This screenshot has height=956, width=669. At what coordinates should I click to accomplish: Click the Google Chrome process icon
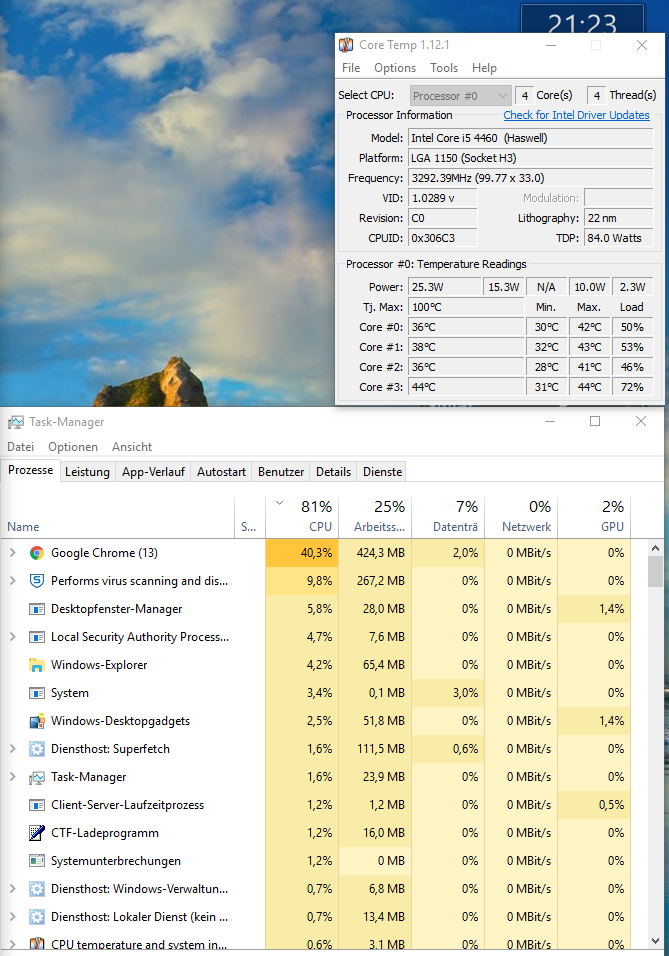tap(37, 553)
